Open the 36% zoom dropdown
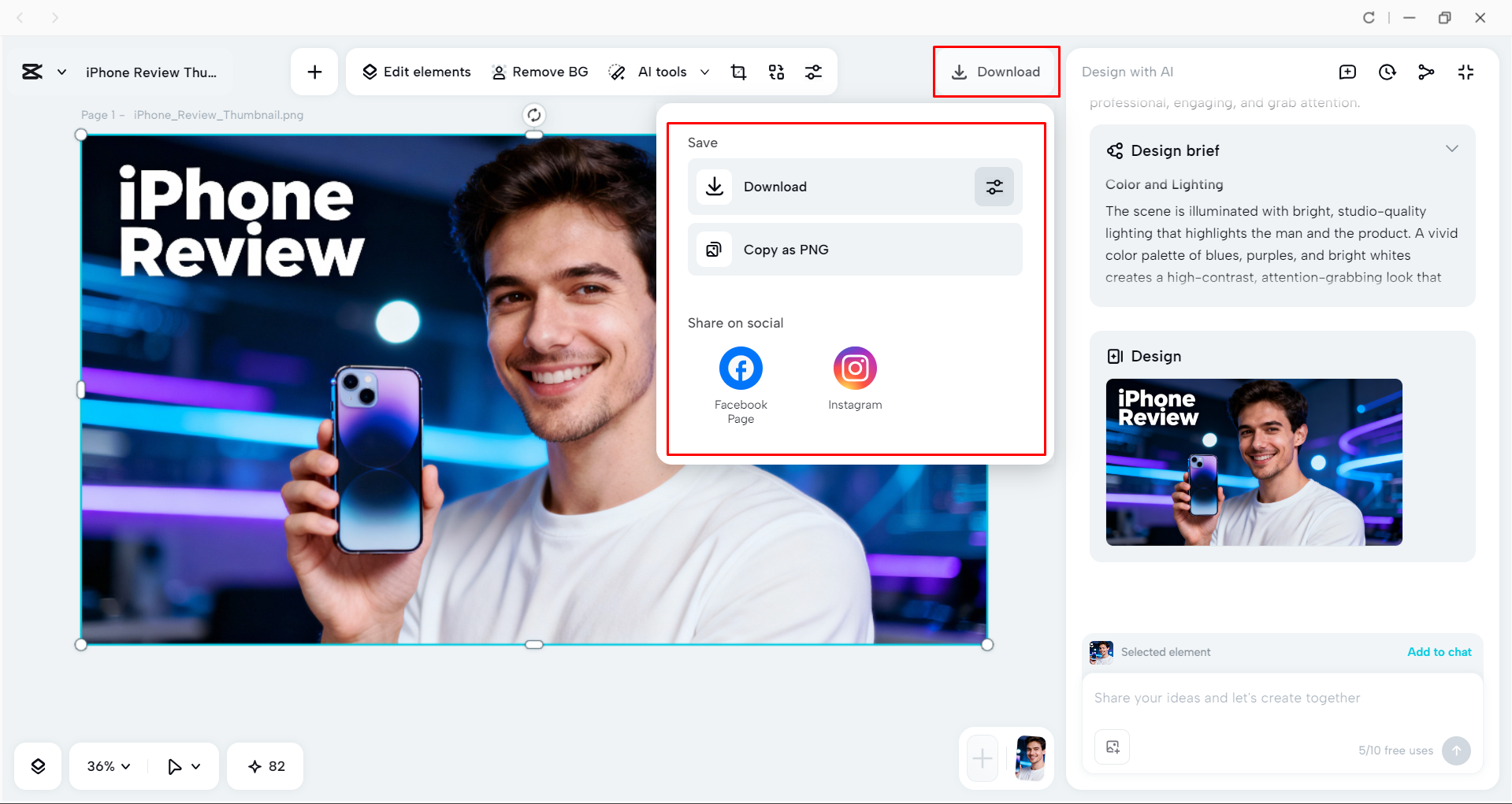The width and height of the screenshot is (1512, 804). [109, 766]
